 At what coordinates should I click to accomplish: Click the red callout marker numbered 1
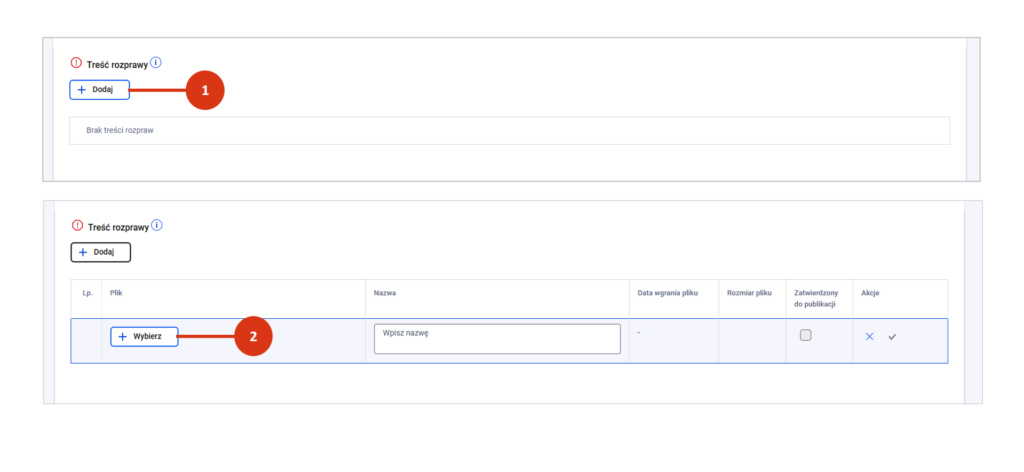(205, 90)
